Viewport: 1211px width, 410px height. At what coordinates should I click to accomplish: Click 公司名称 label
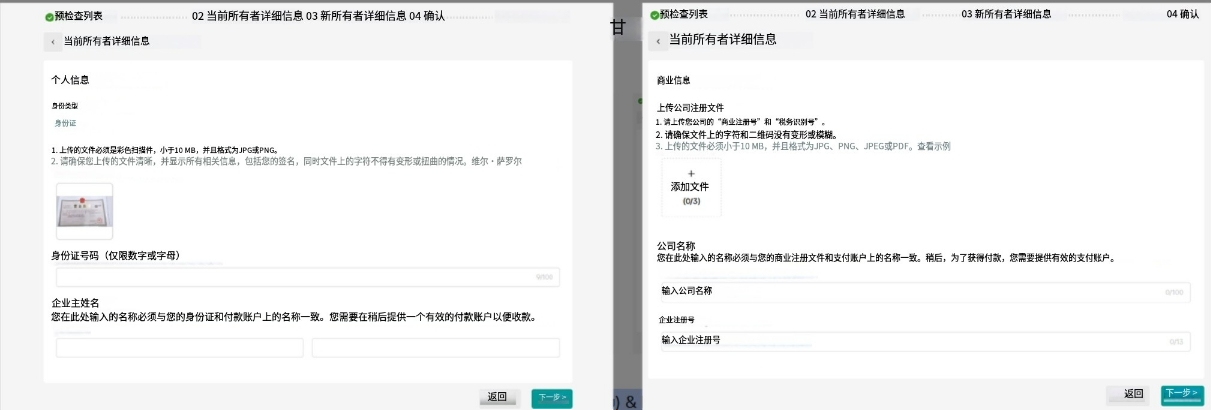tap(676, 245)
